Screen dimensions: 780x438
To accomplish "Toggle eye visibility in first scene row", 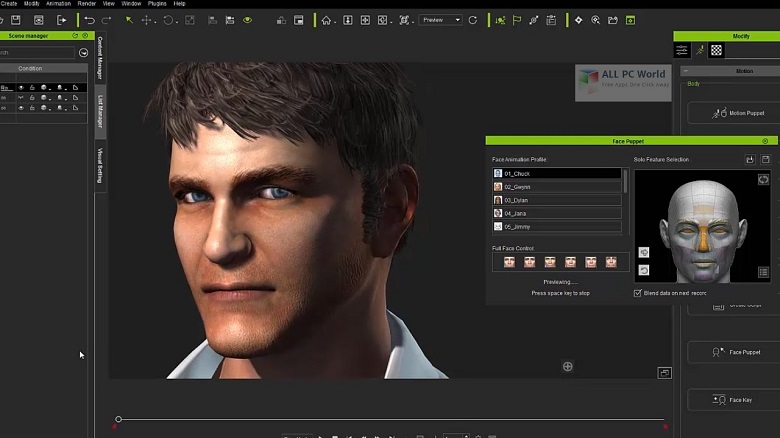I will 21,88.
